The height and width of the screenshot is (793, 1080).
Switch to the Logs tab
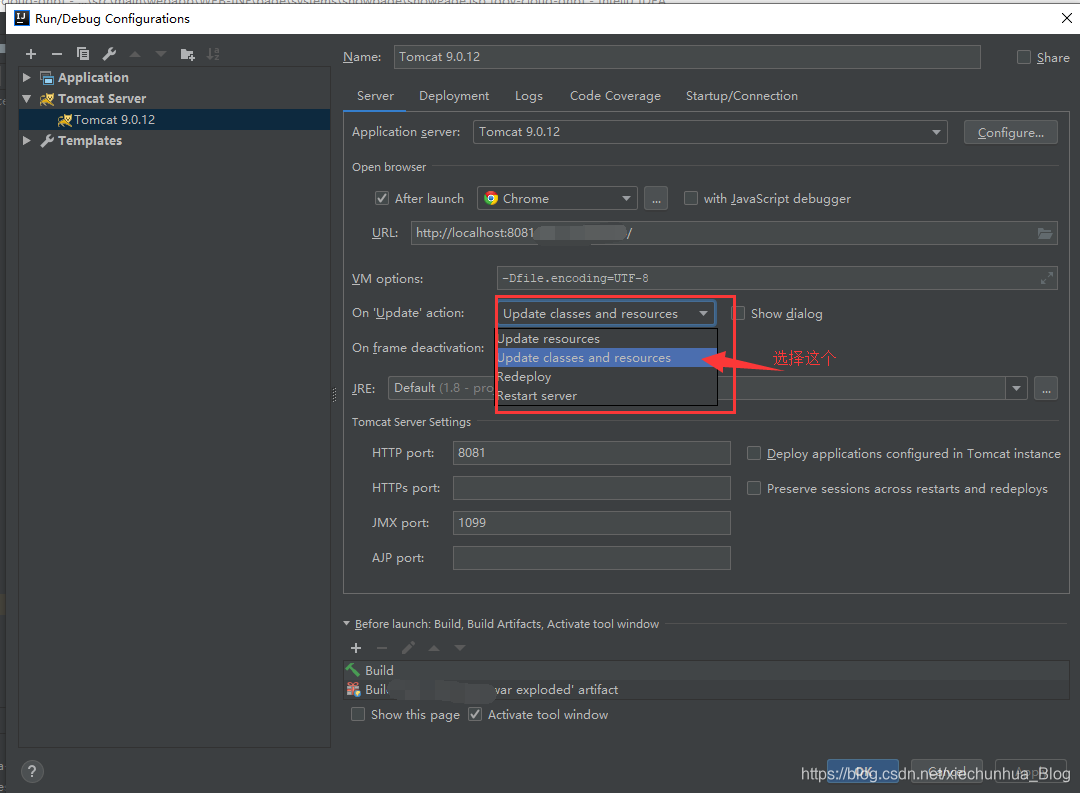point(529,96)
